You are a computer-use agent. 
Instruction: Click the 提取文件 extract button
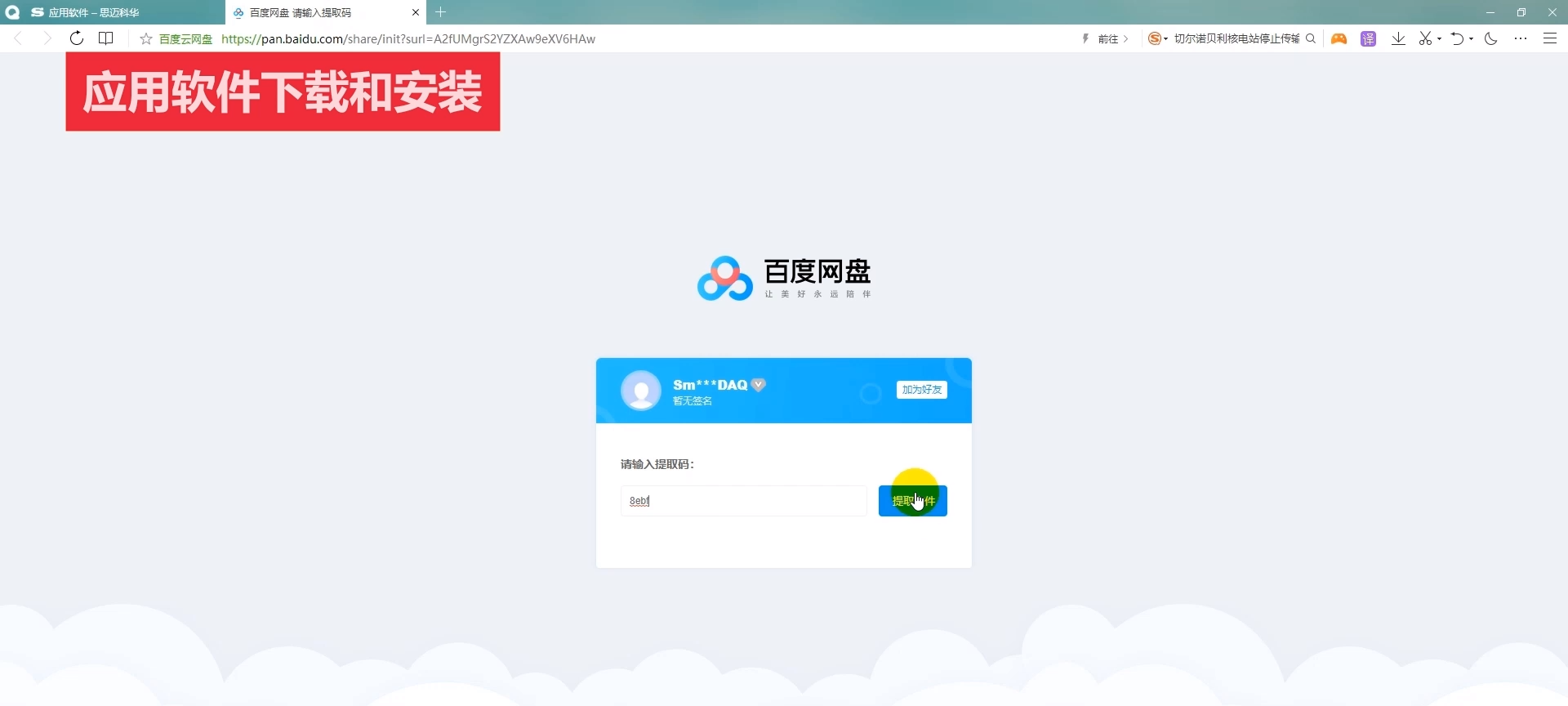(x=913, y=501)
